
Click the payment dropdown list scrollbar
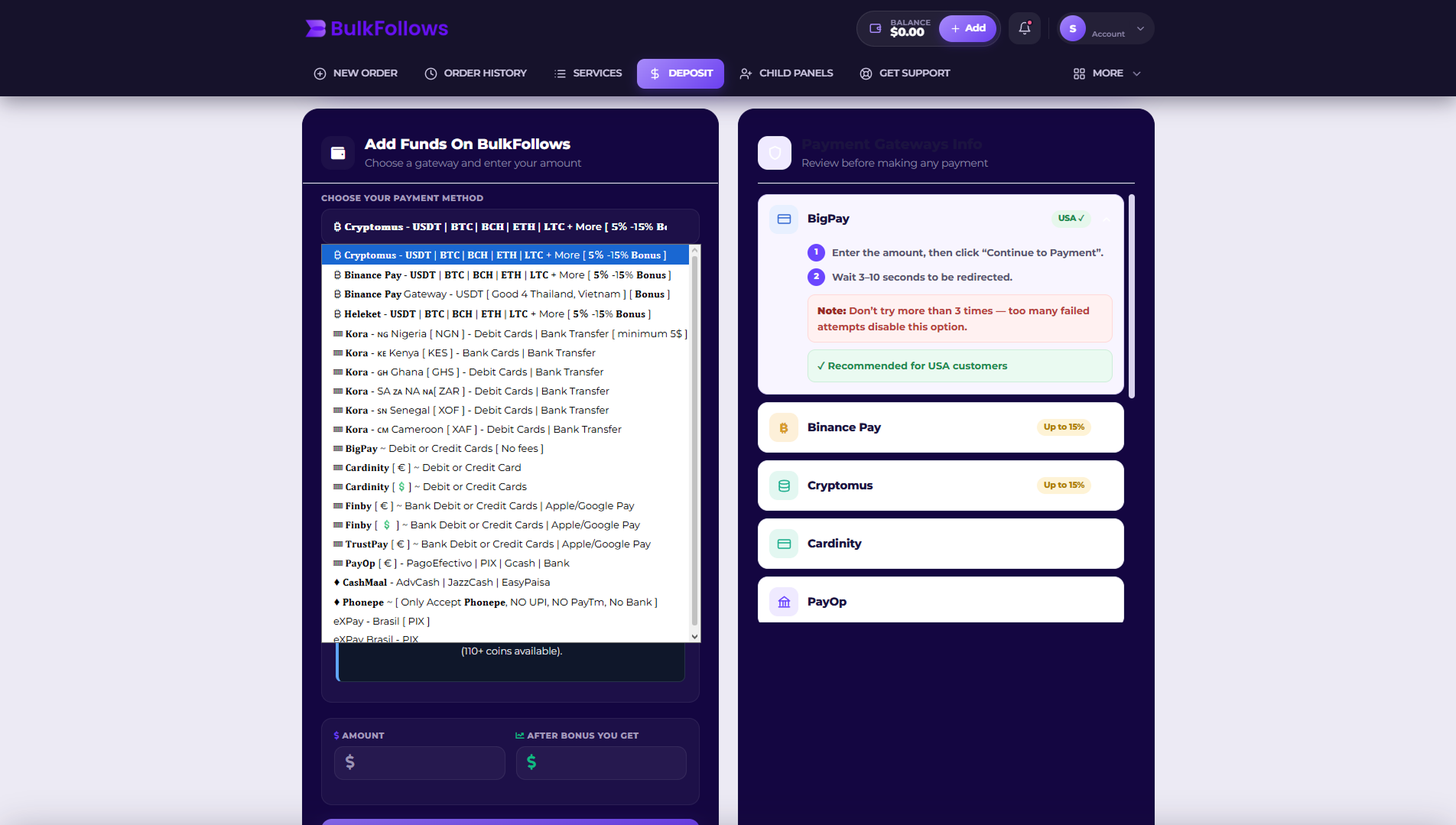(x=694, y=440)
